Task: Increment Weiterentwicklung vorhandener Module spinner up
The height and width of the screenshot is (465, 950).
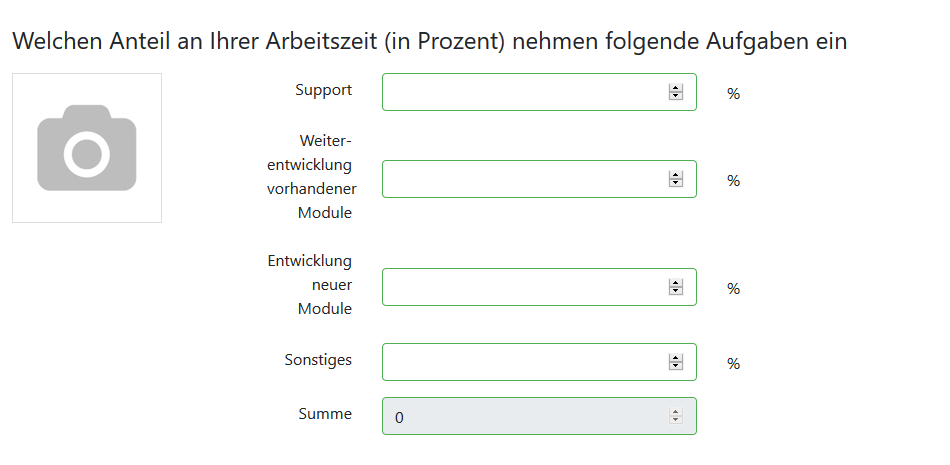Action: [676, 175]
